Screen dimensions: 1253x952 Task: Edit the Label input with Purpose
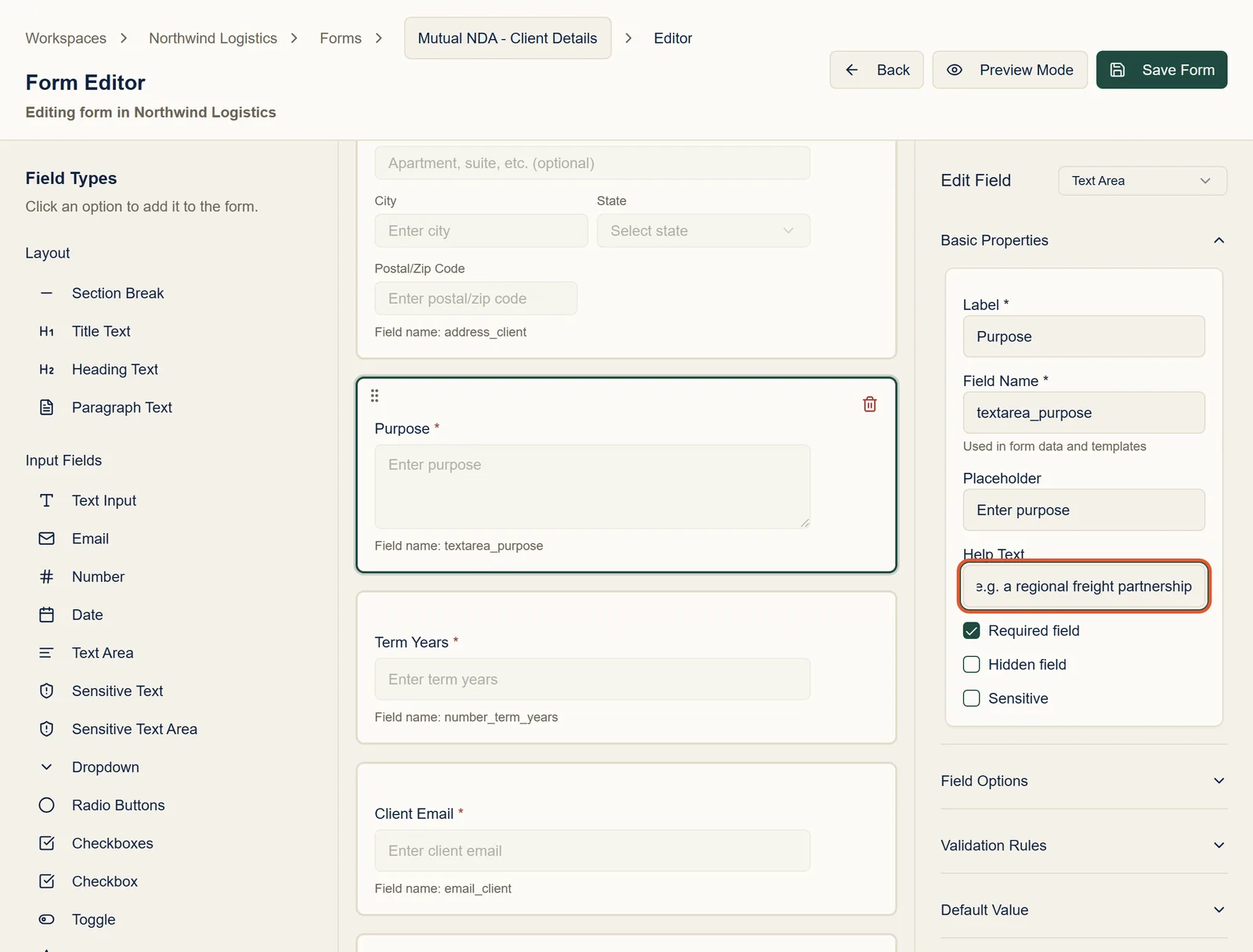point(1084,337)
